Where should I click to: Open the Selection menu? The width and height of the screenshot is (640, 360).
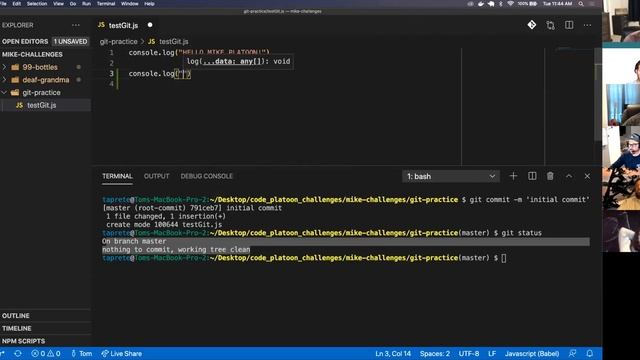pyautogui.click(x=37, y=4)
